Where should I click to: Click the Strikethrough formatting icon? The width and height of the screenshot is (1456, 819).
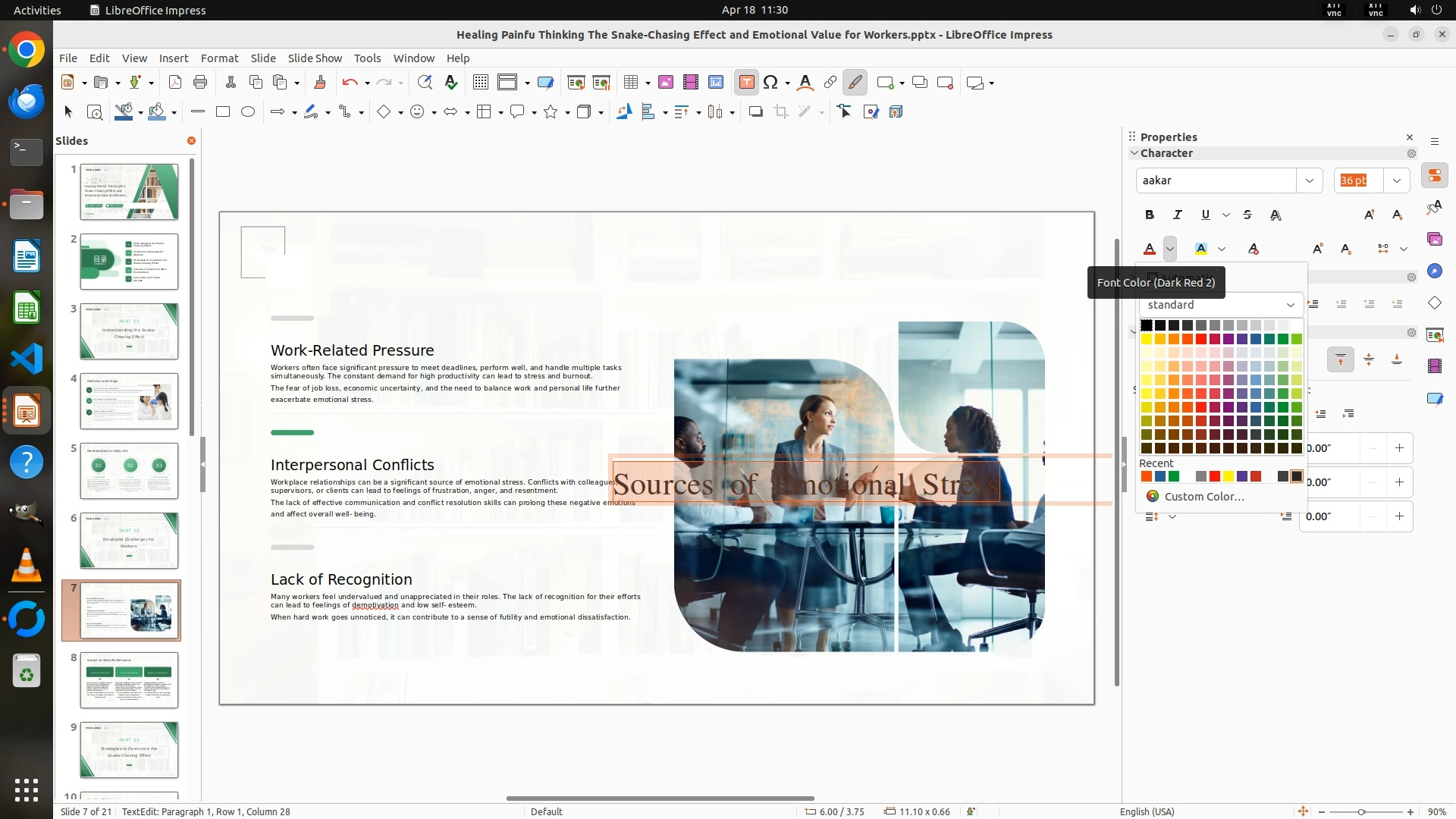(x=1247, y=215)
